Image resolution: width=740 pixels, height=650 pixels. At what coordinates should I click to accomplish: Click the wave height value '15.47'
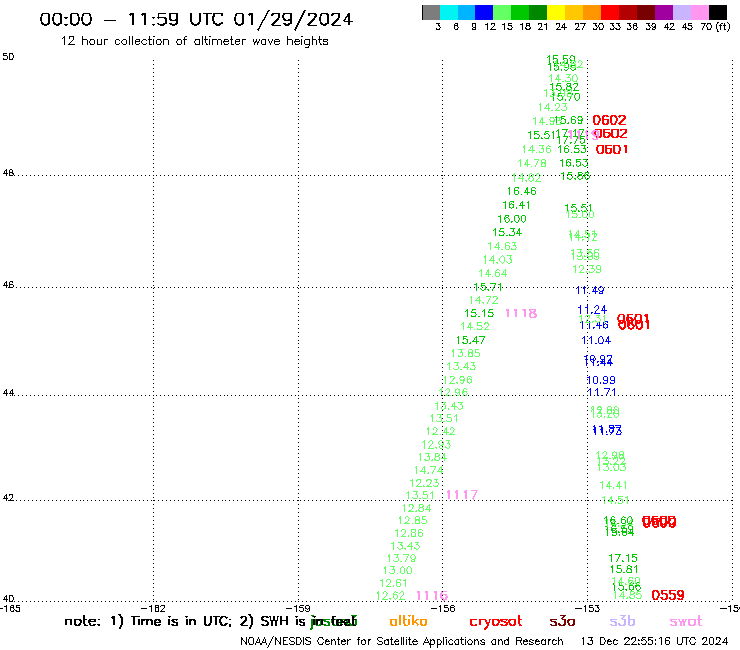471,340
